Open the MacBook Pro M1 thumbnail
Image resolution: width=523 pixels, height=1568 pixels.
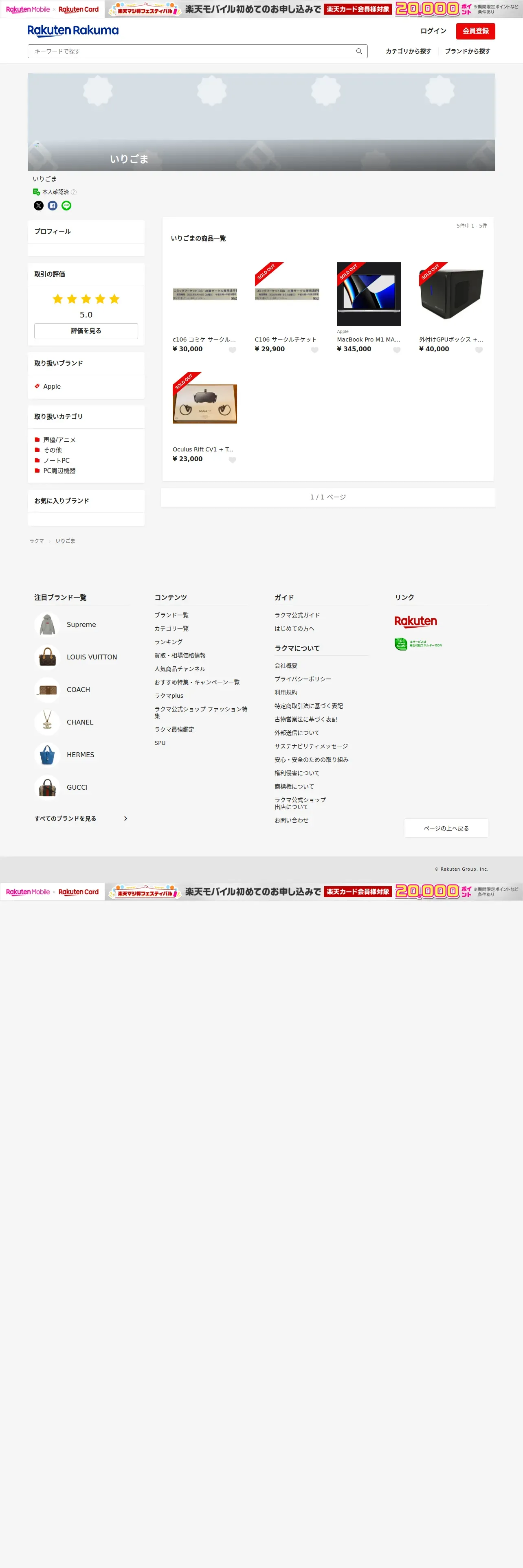369,294
